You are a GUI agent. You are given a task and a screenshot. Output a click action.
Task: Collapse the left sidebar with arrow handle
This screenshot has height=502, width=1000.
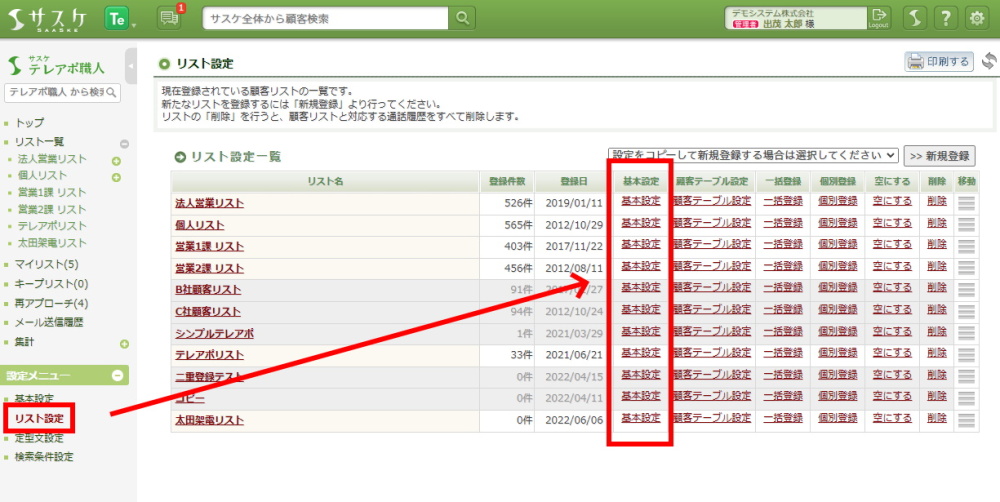click(131, 67)
